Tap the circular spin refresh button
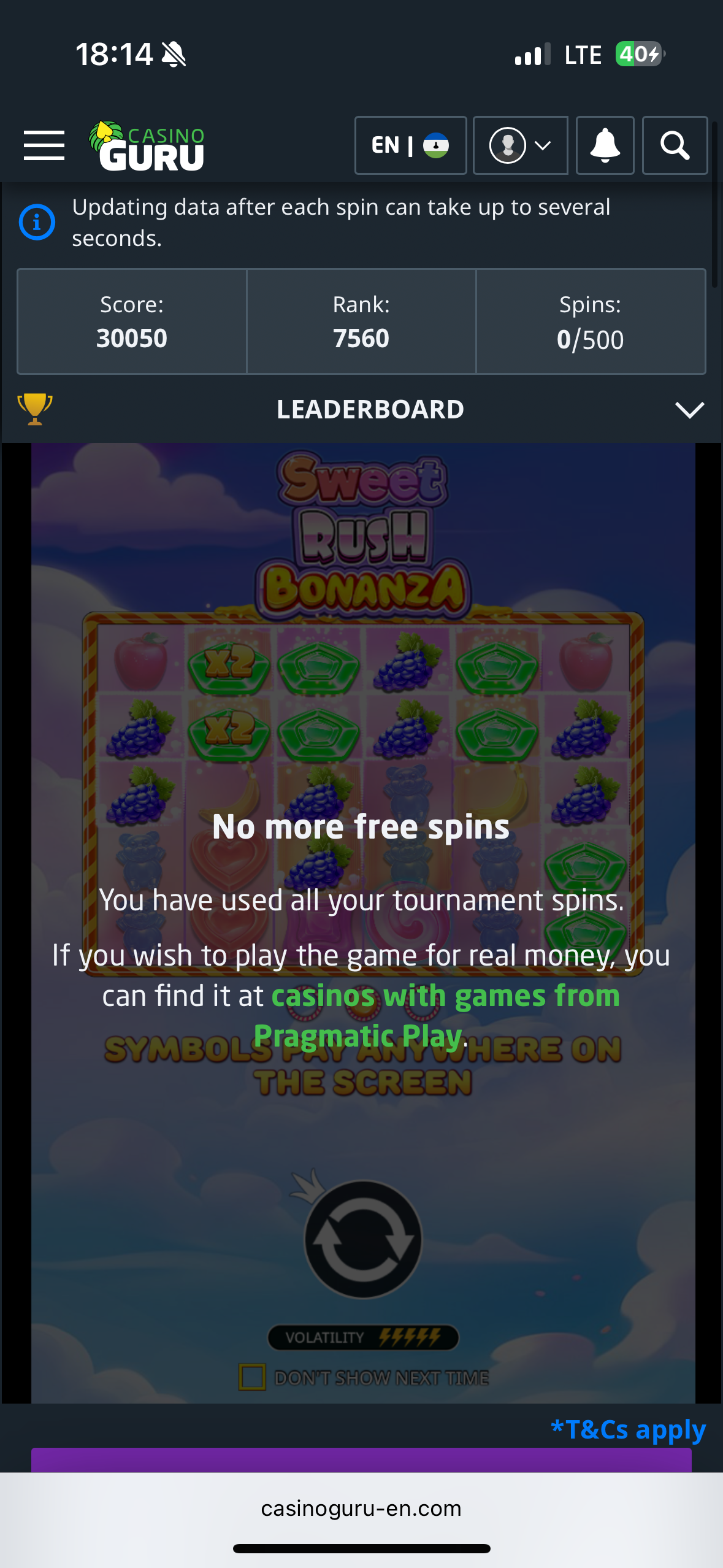This screenshot has height=1568, width=723. (363, 1239)
